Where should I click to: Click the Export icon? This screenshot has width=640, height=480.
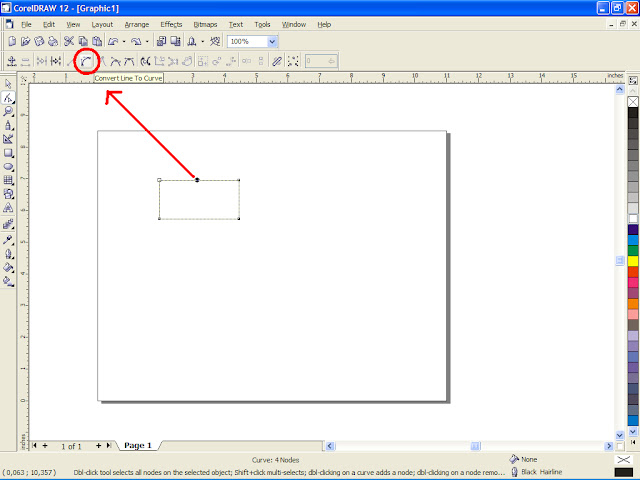[x=176, y=41]
